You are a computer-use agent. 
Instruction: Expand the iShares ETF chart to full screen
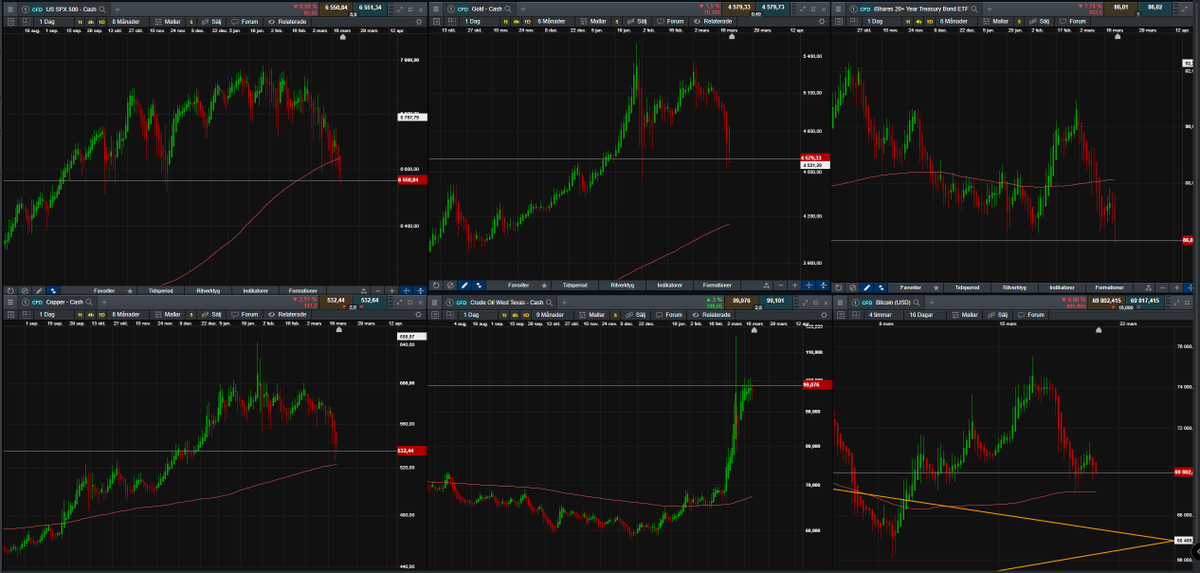(1185, 9)
